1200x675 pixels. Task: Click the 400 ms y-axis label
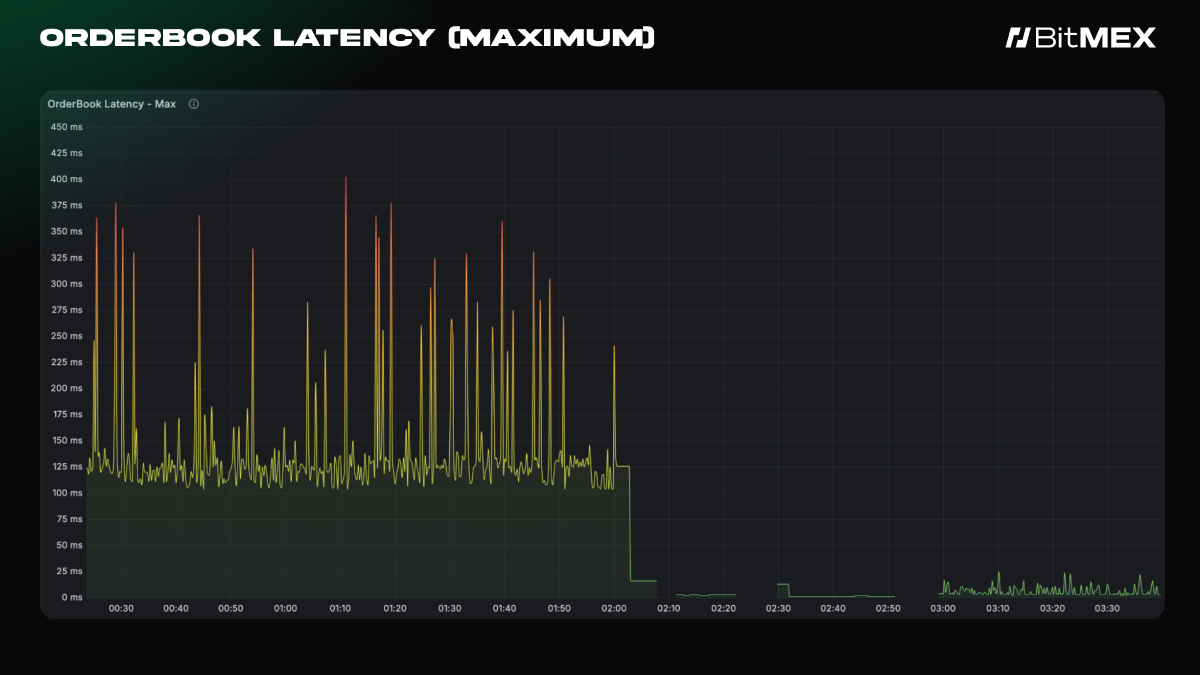[x=66, y=179]
